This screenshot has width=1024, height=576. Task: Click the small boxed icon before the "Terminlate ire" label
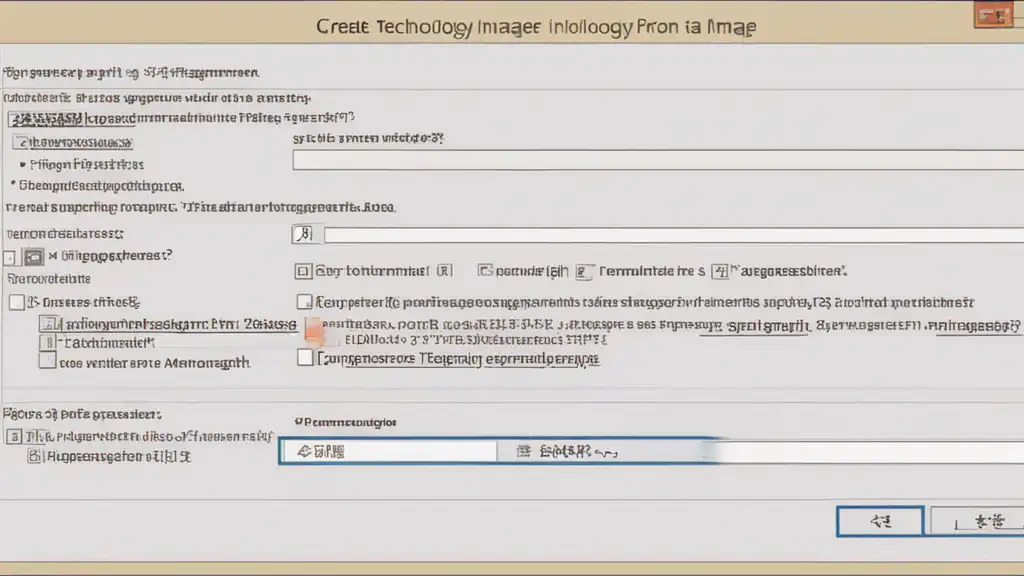click(x=585, y=270)
